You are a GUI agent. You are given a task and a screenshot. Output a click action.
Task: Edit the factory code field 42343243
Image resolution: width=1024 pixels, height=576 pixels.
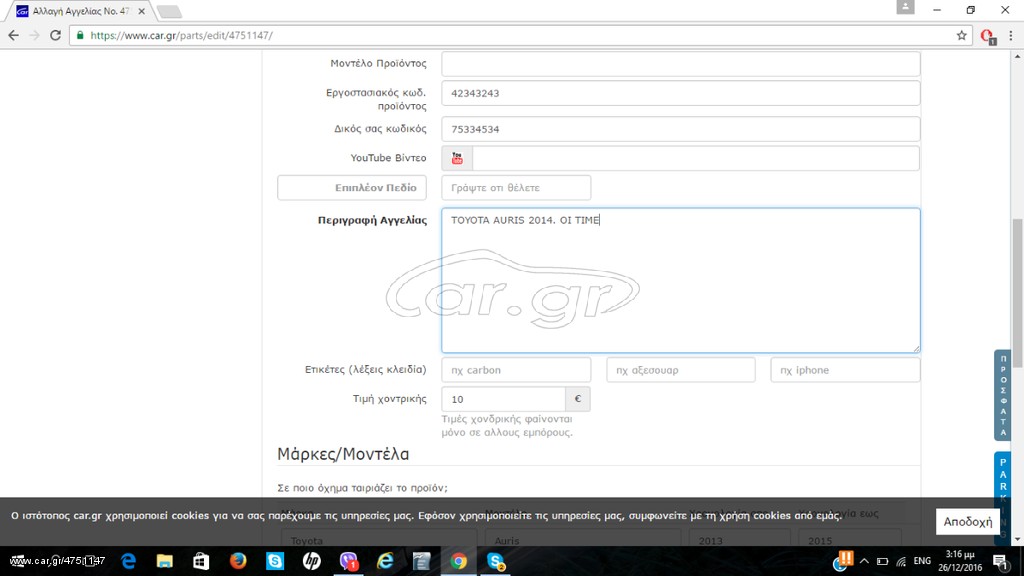(x=680, y=93)
